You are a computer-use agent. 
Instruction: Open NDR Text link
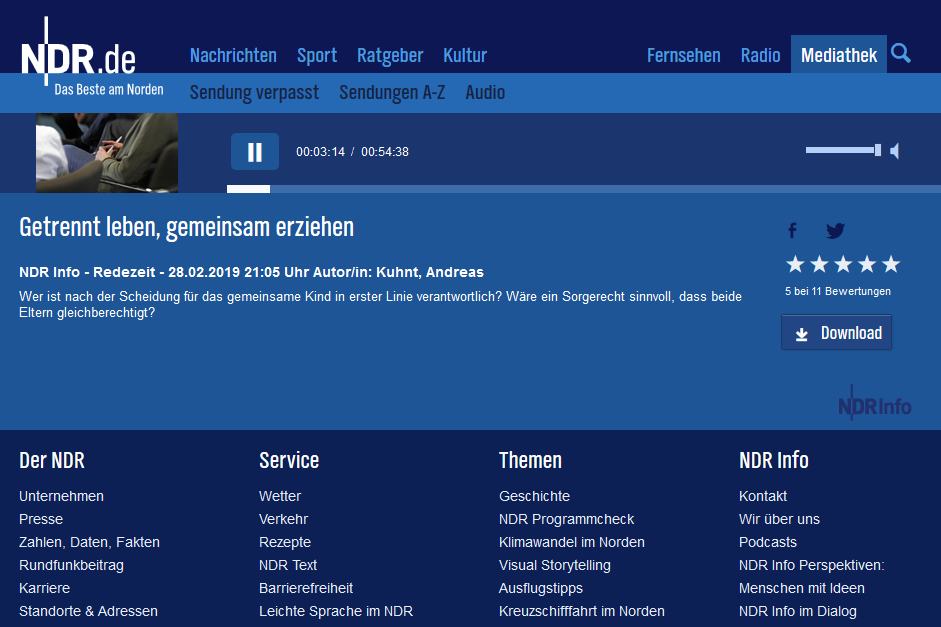click(x=288, y=565)
